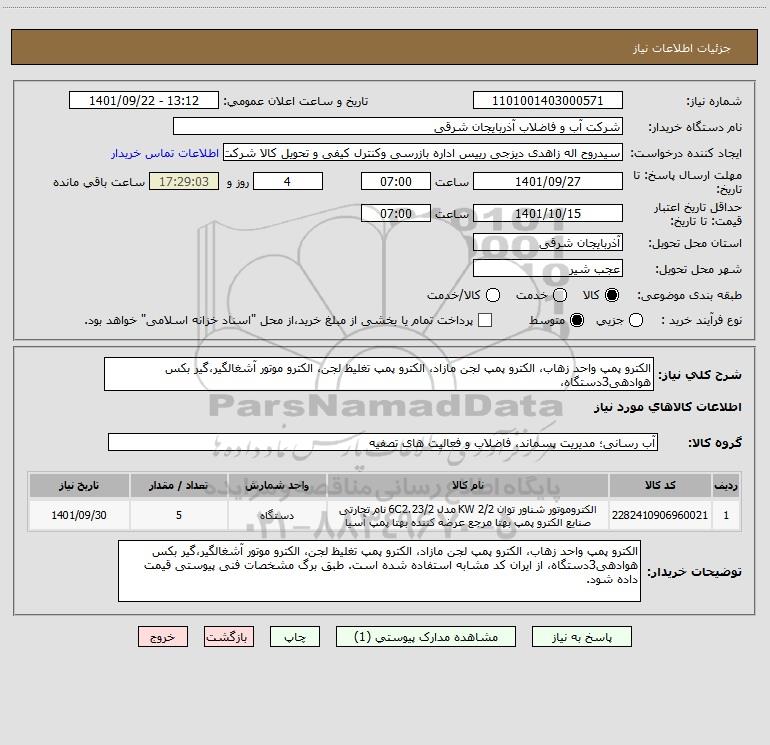This screenshot has height=745, width=770.
Task: Click the طبقه بندی موضوعی label
Action: coord(689,296)
